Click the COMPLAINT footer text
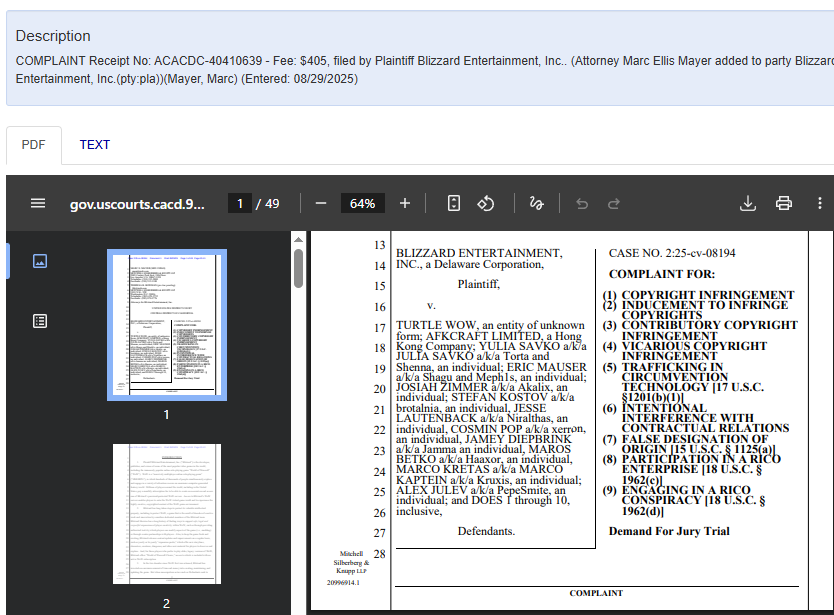Screen dimensions: 834x615 [x=596, y=593]
